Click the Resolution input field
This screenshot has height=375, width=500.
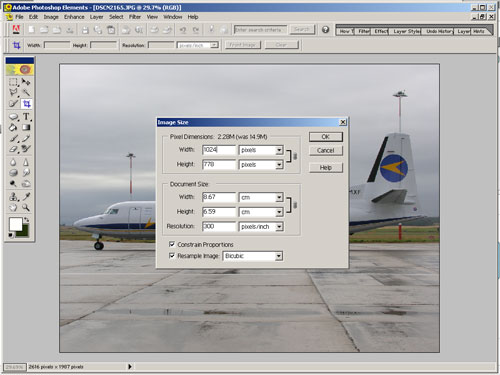(x=219, y=226)
